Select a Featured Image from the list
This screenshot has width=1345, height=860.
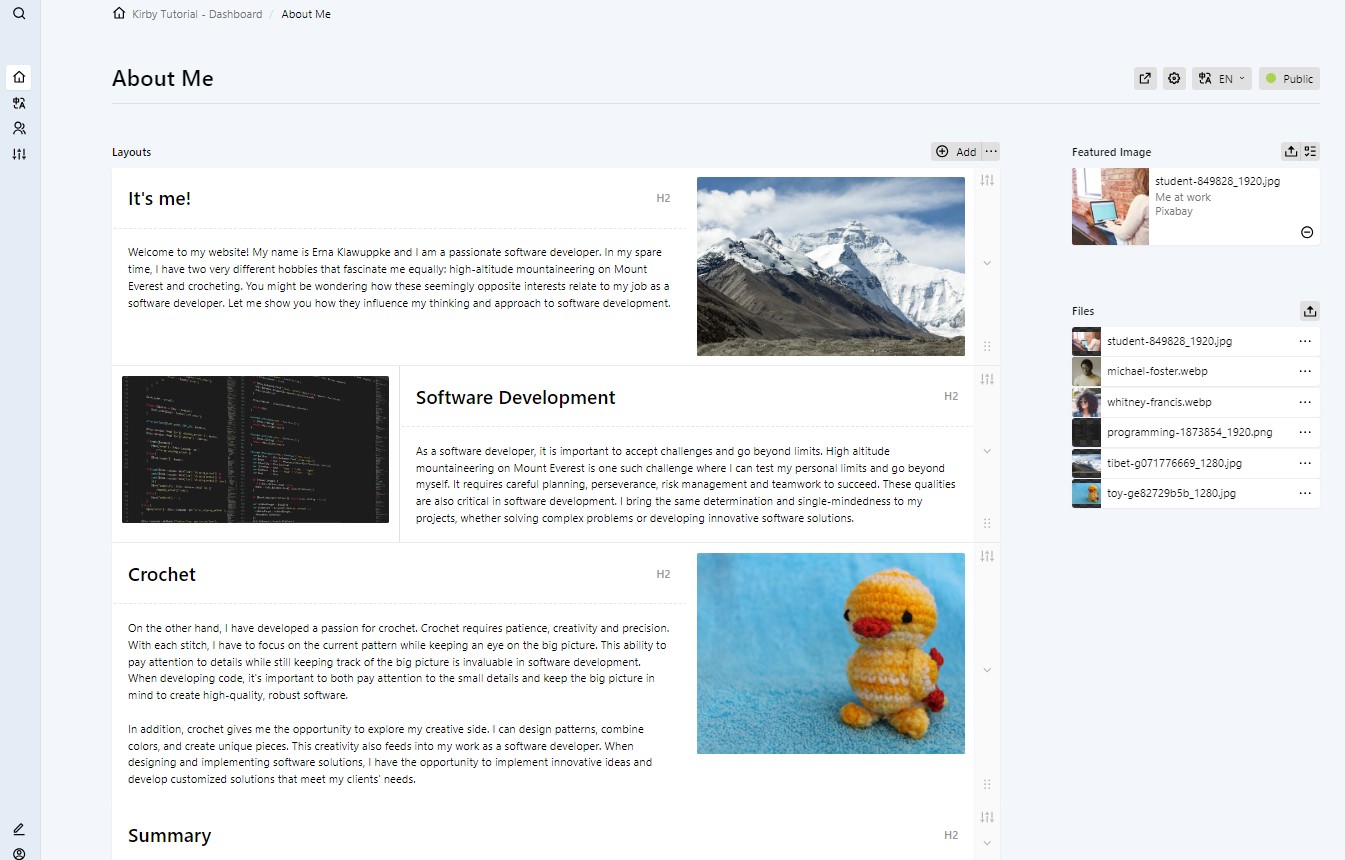pos(1310,151)
